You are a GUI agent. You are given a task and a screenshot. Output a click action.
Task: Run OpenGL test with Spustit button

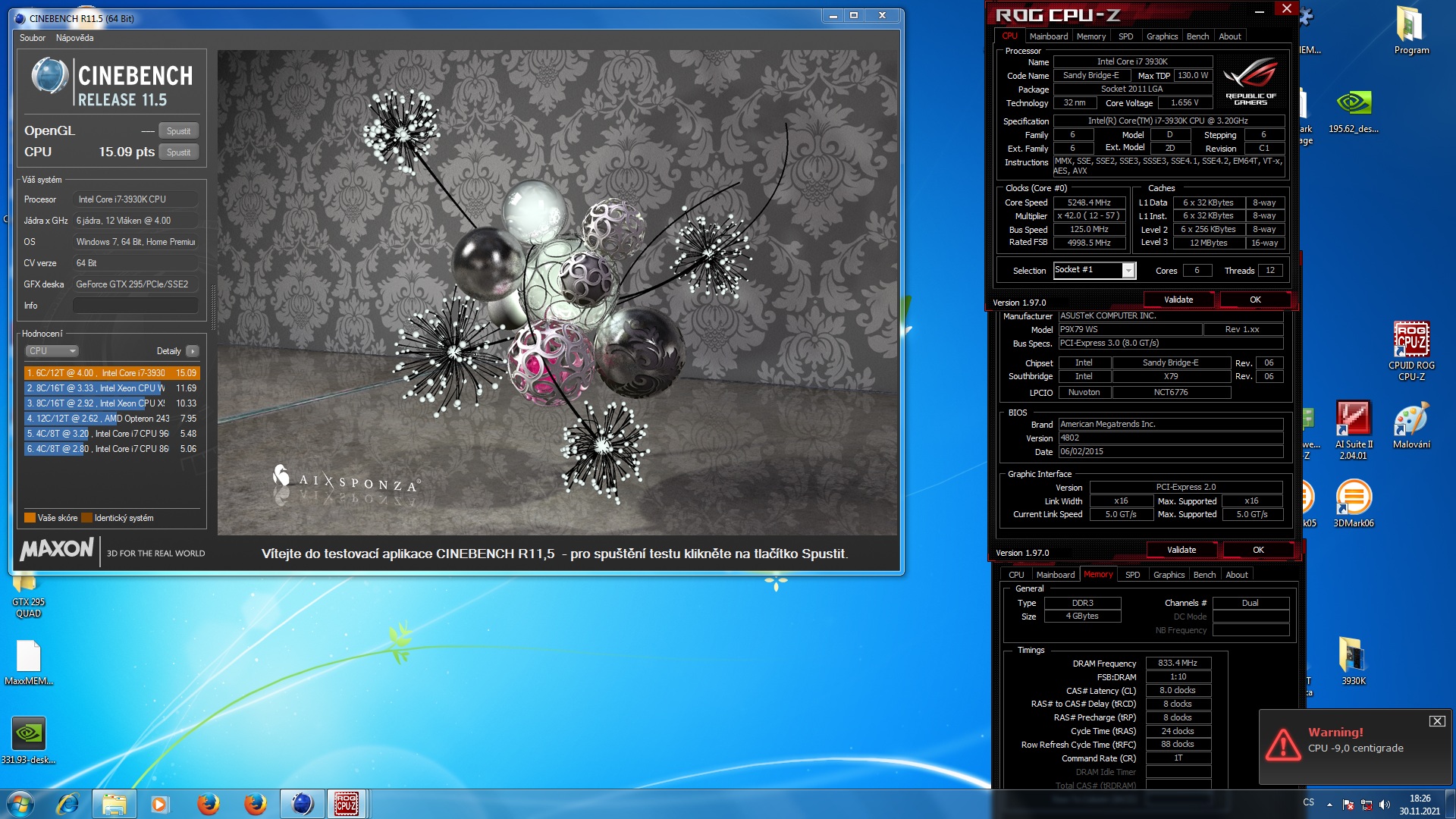point(179,131)
